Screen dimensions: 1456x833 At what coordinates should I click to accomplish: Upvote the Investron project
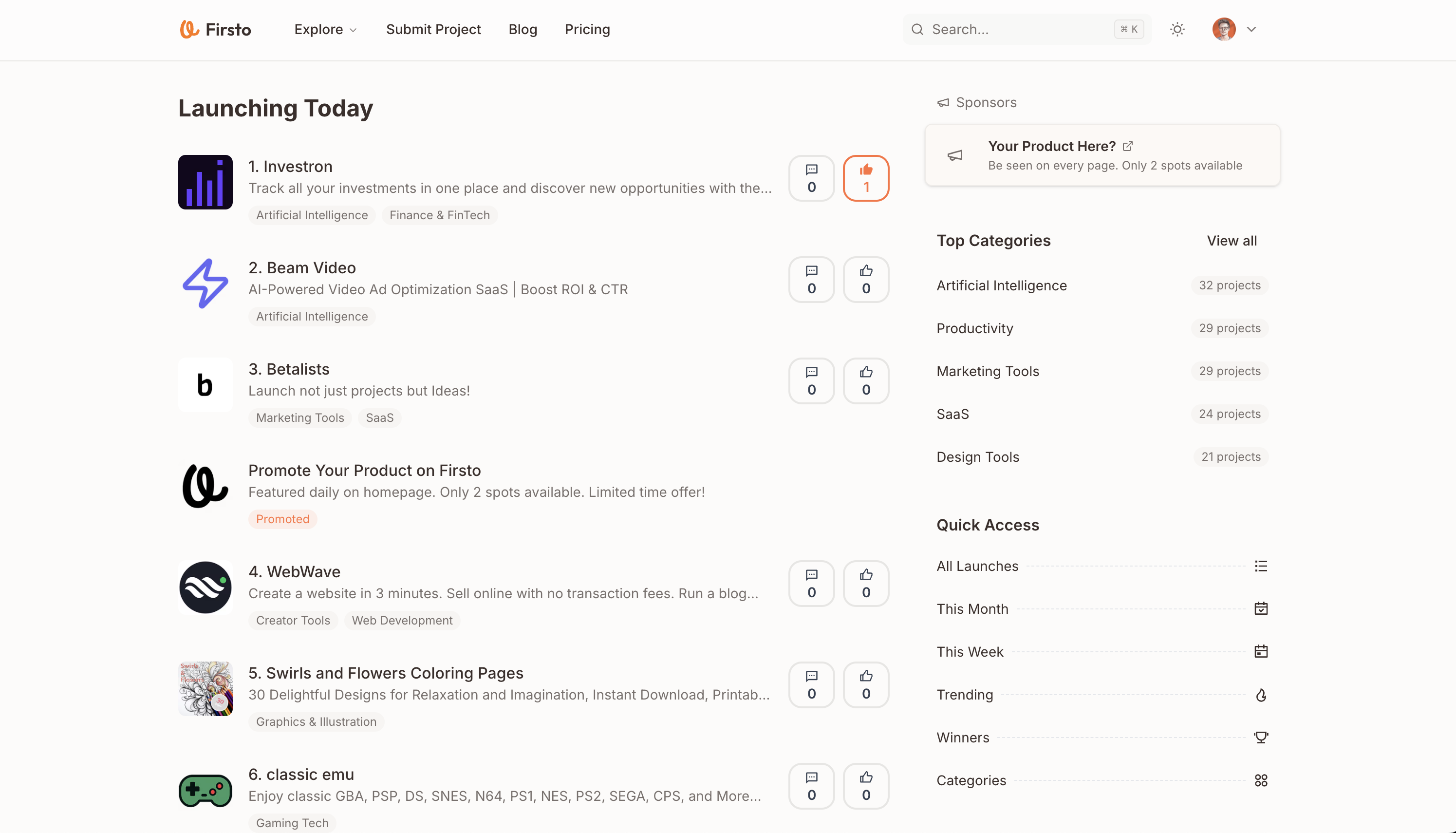pyautogui.click(x=866, y=178)
